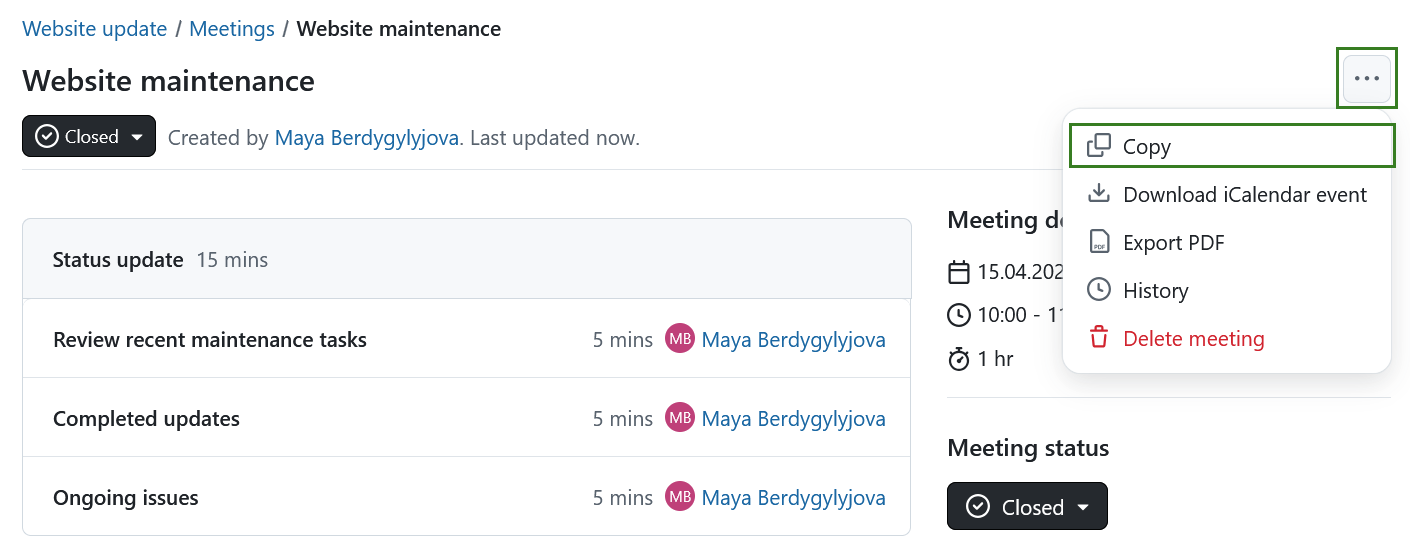1410x541 pixels.
Task: Click the download icon for iCalendar event
Action: (x=1099, y=194)
